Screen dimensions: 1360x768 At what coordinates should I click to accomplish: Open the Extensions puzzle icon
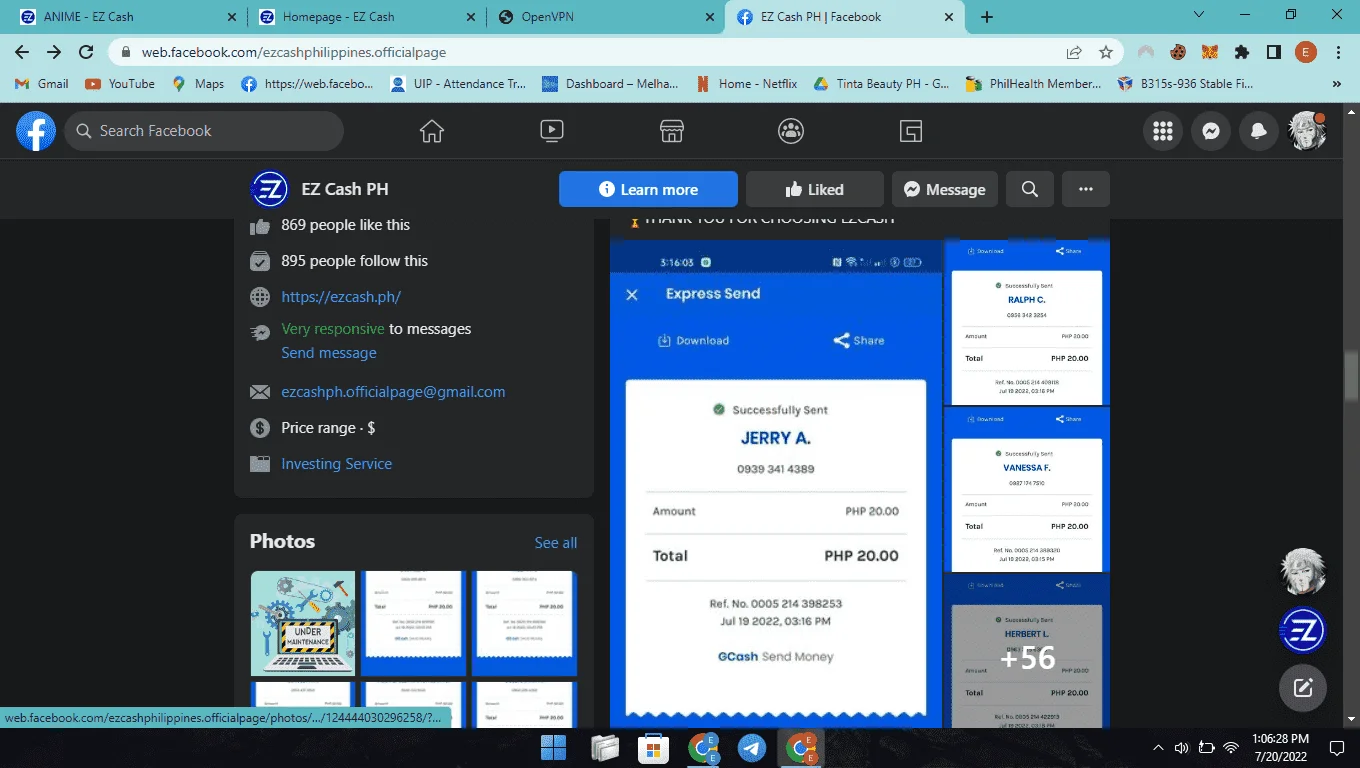1242,52
